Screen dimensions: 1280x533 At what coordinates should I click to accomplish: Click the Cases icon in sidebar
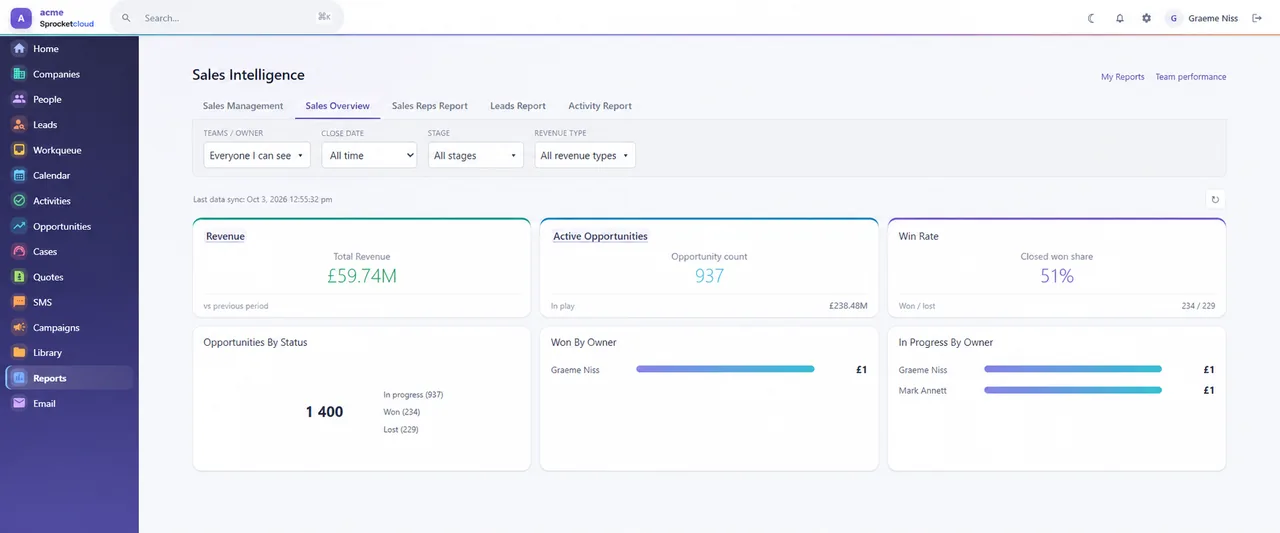[19, 252]
